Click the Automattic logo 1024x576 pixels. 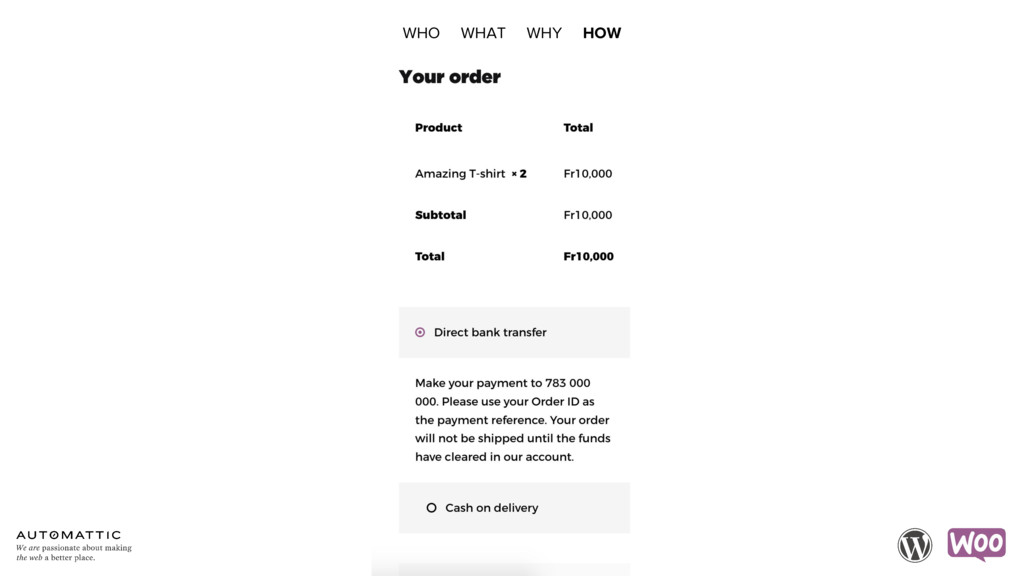point(69,535)
